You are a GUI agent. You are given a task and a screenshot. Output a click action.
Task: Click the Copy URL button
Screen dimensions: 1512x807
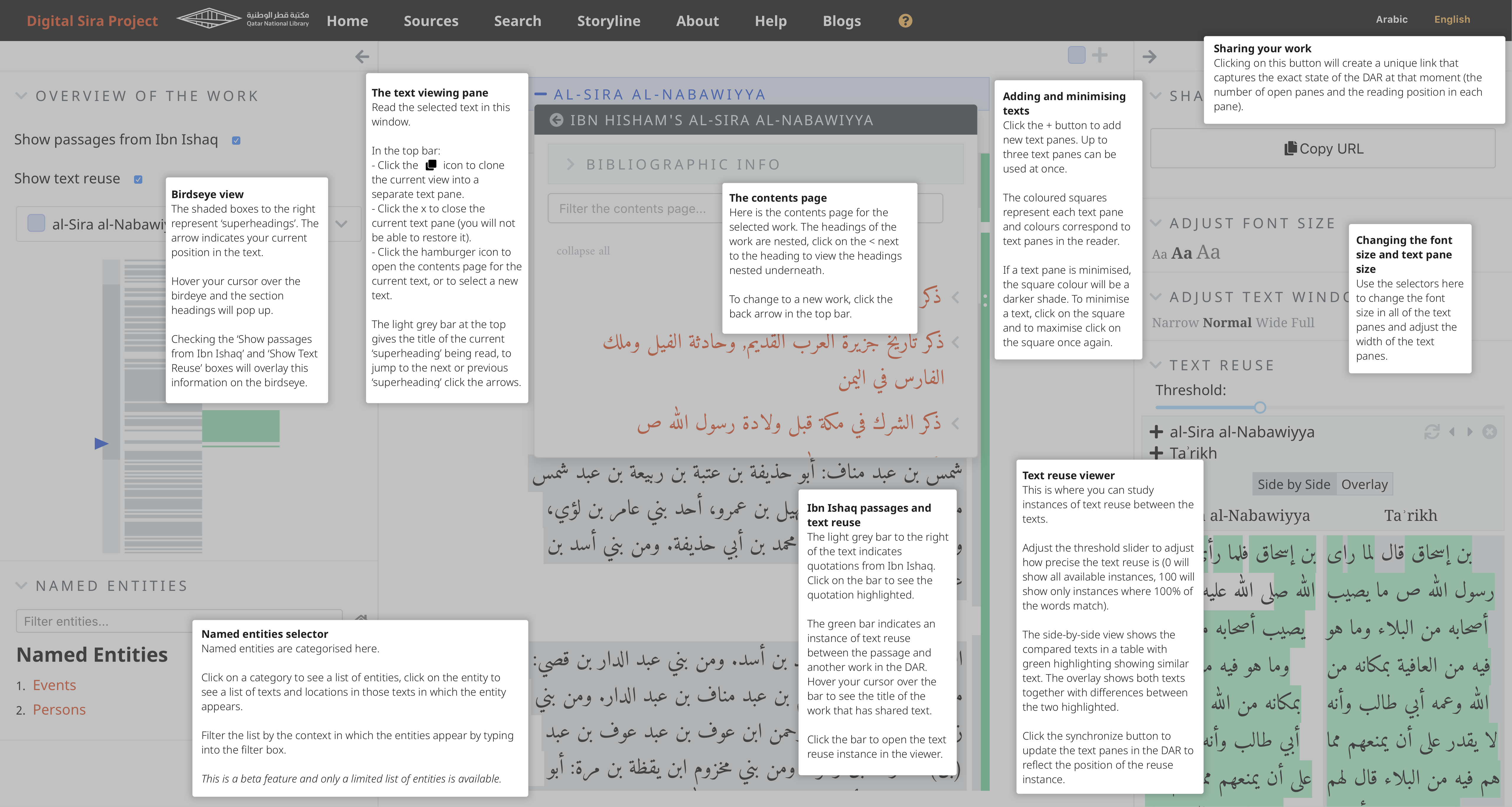1322,149
